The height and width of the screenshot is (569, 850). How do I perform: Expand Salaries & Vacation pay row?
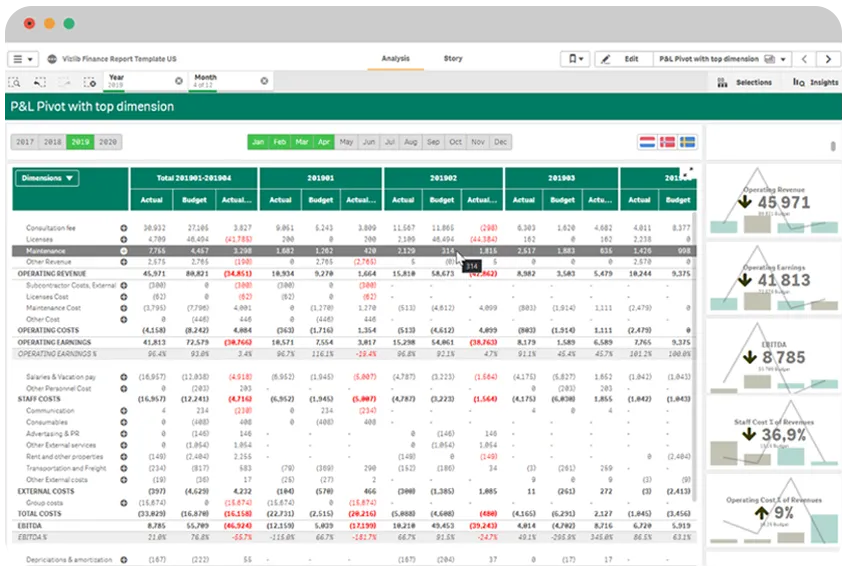124,378
